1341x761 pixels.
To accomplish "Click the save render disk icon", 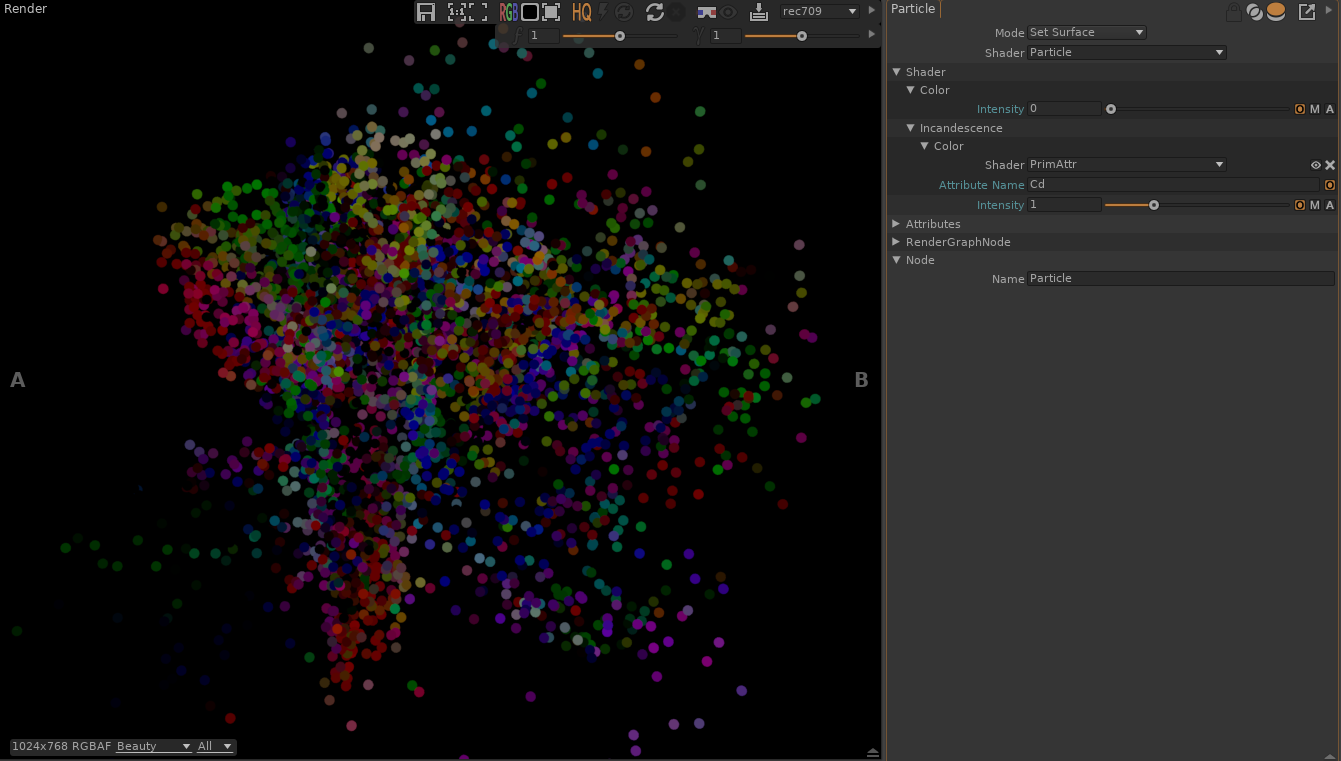I will coord(426,12).
